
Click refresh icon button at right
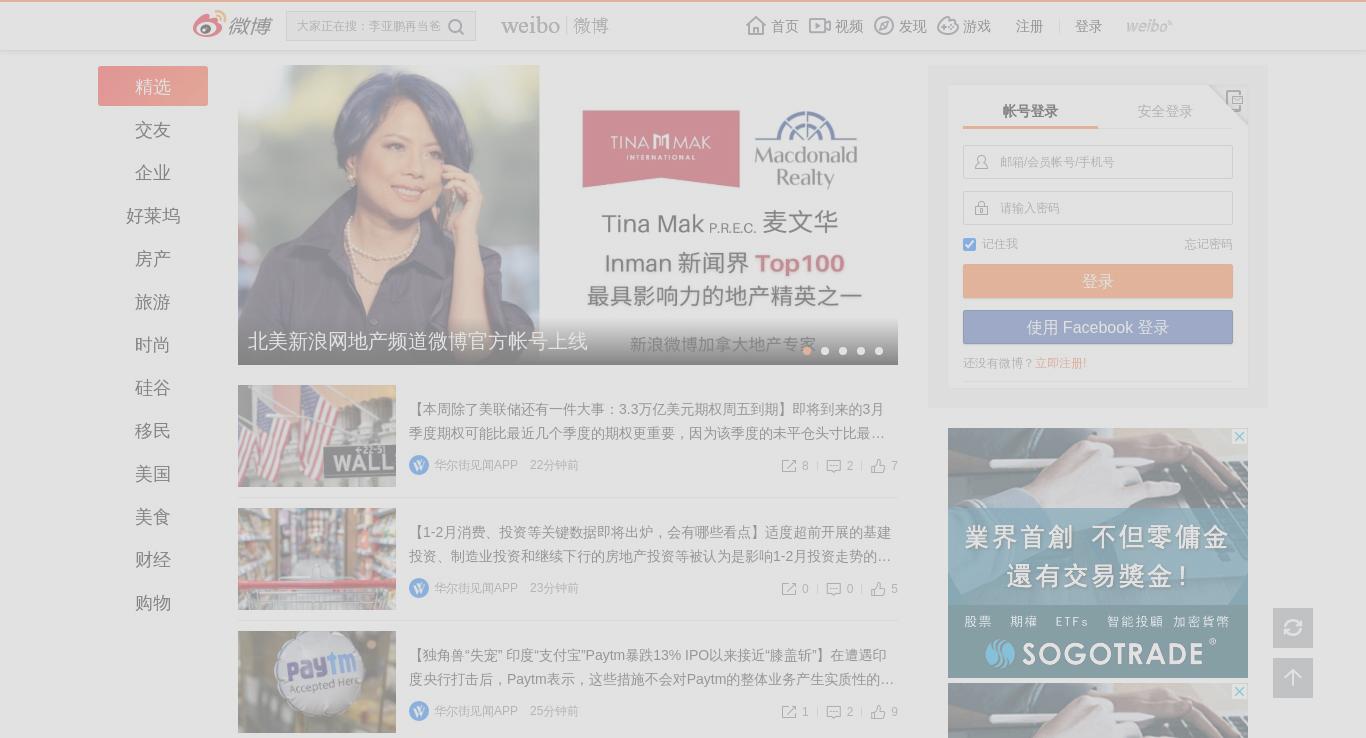(1293, 628)
